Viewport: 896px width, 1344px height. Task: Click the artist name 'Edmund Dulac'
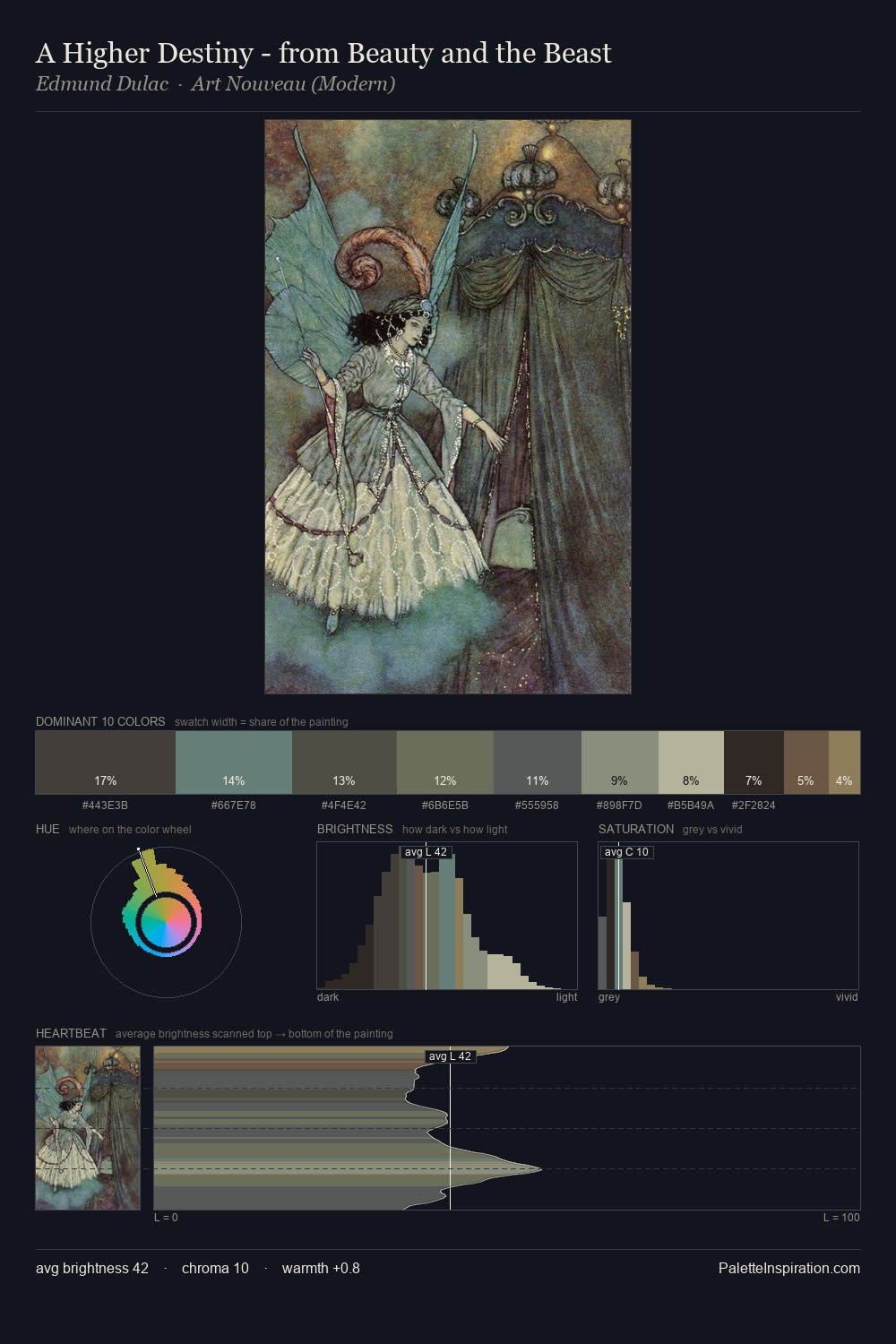[102, 84]
